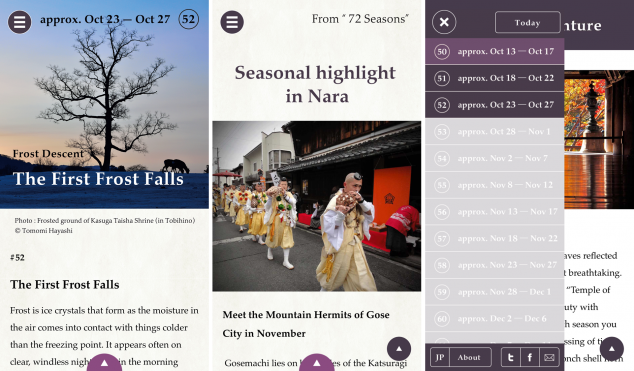Open the hamburger menu on Frost Descent screen
The image size is (634, 371).
(x=19, y=22)
